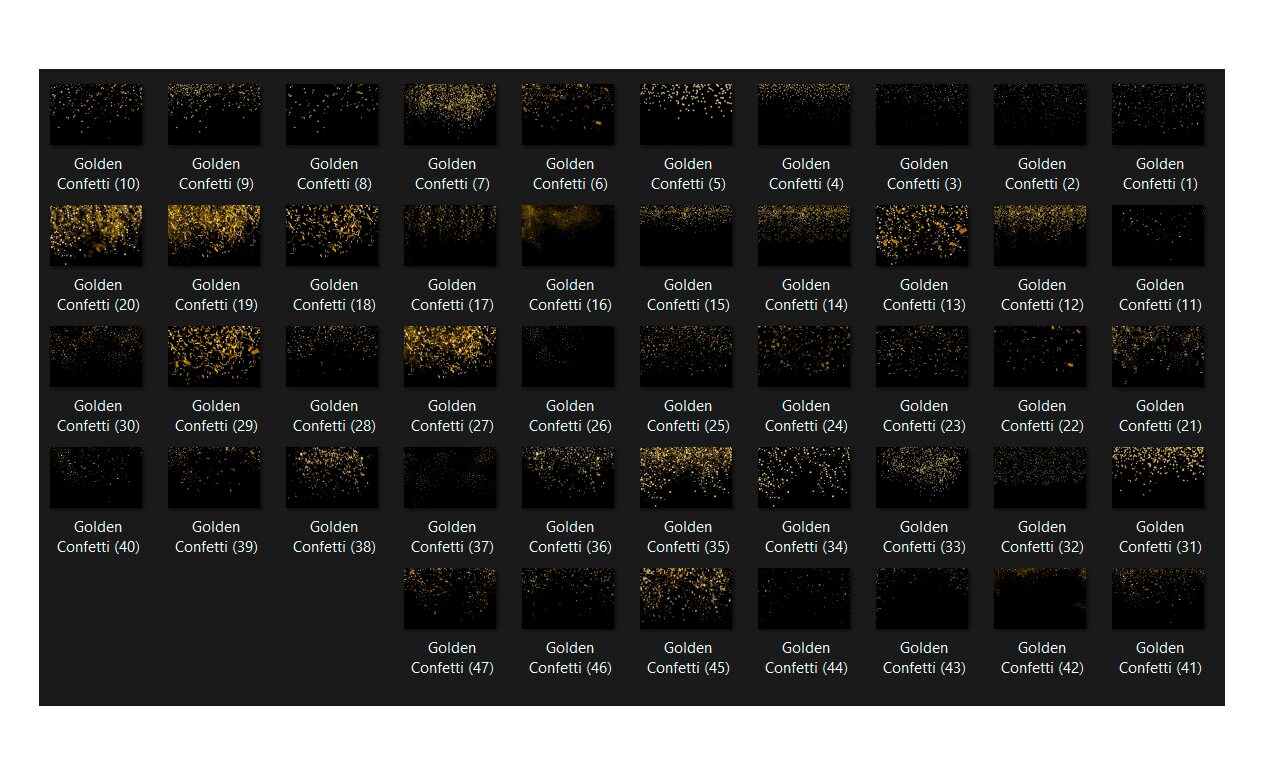Select the Golden Confetti (12) thumbnail
This screenshot has width=1264, height=766.
(x=1040, y=235)
